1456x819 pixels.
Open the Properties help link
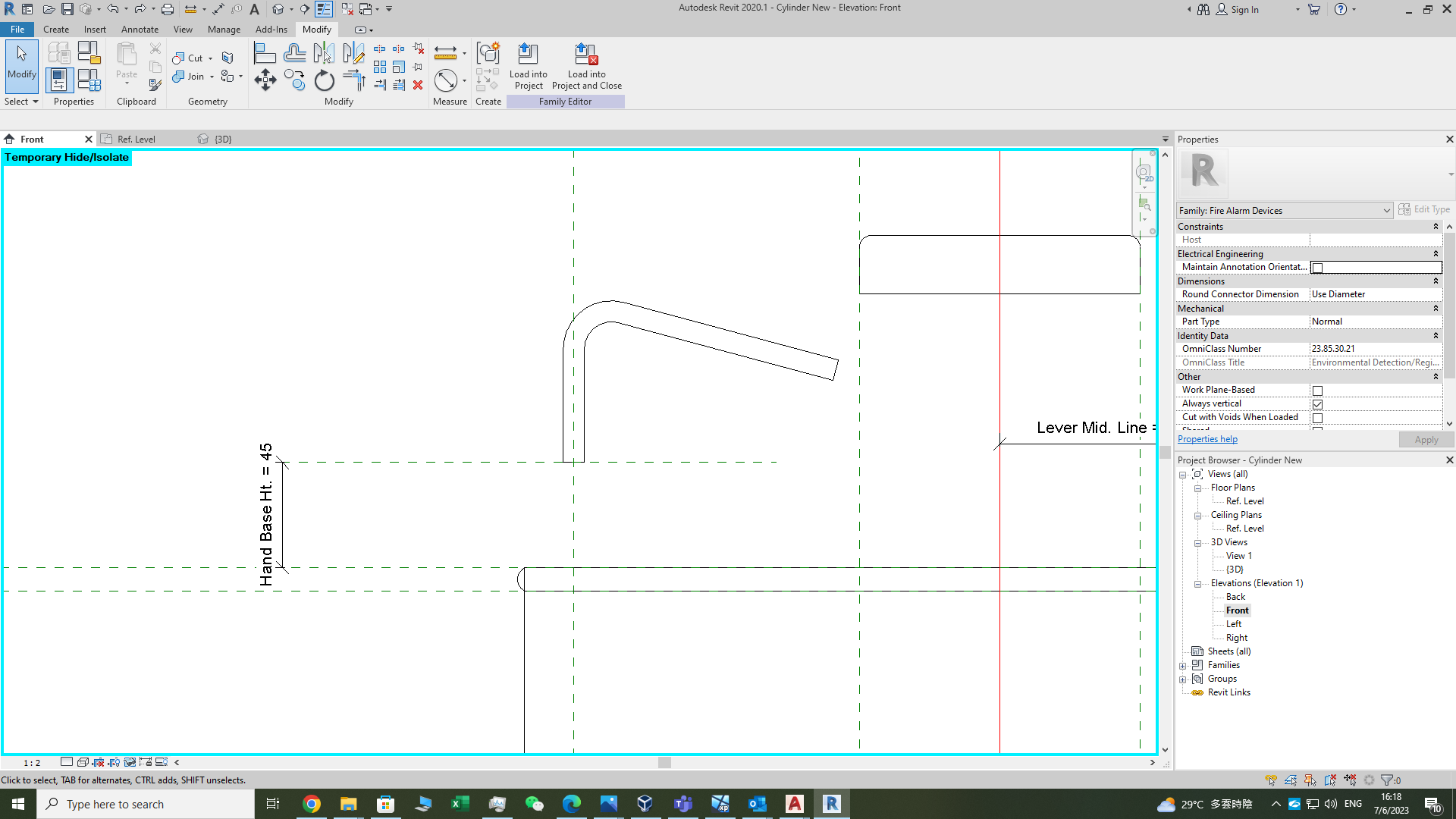(1207, 438)
